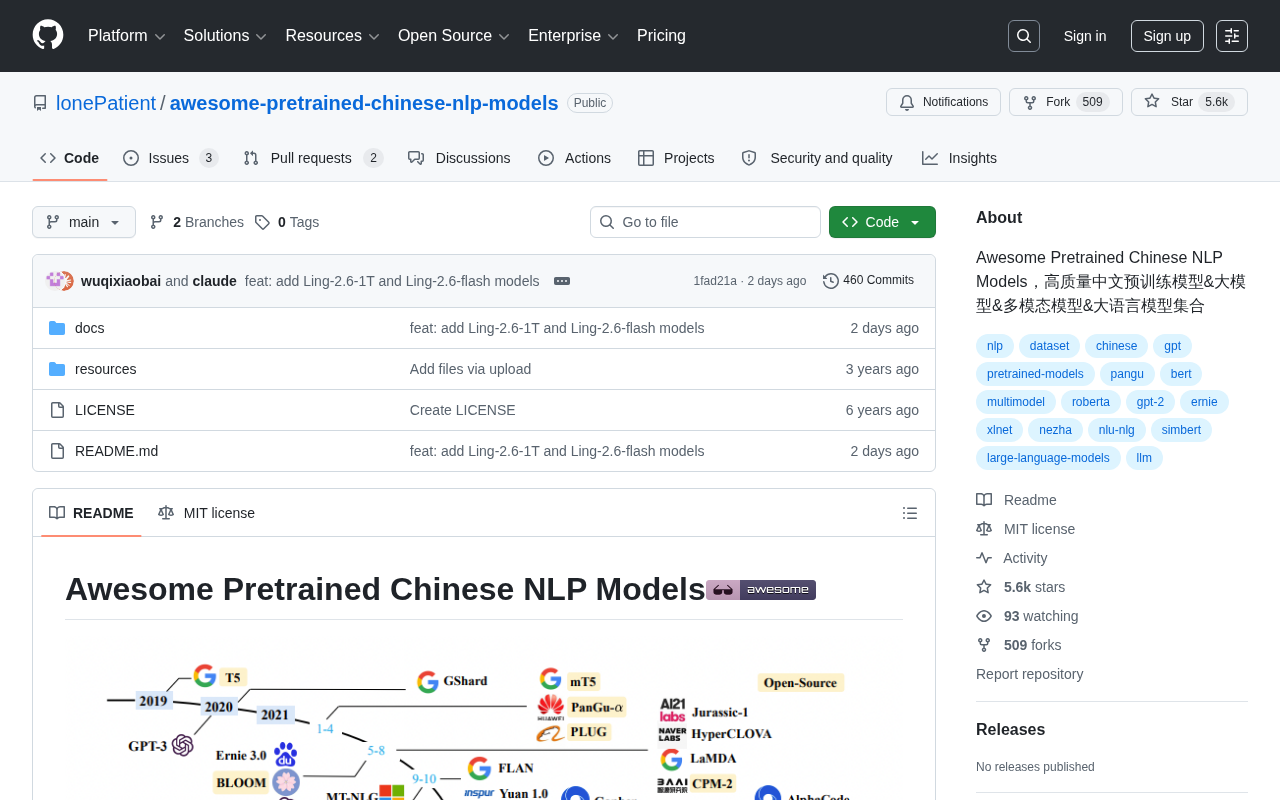Switch to the Pull requests tab
This screenshot has width=1280, height=800.
pos(313,158)
